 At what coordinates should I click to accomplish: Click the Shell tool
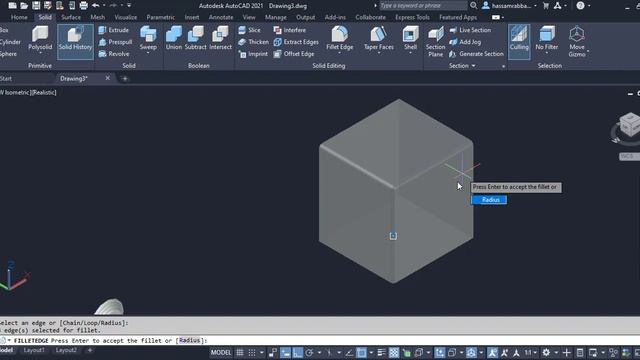click(x=410, y=39)
